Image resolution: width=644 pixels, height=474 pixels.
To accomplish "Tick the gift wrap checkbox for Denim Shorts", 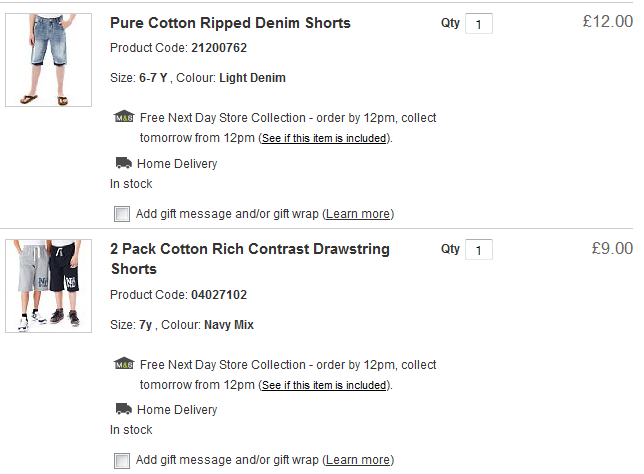I will pos(122,213).
